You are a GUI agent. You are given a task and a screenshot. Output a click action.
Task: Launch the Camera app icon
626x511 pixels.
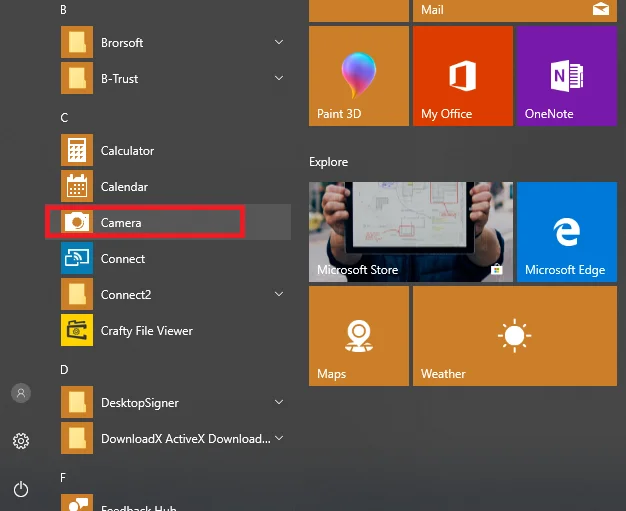click(x=77, y=222)
